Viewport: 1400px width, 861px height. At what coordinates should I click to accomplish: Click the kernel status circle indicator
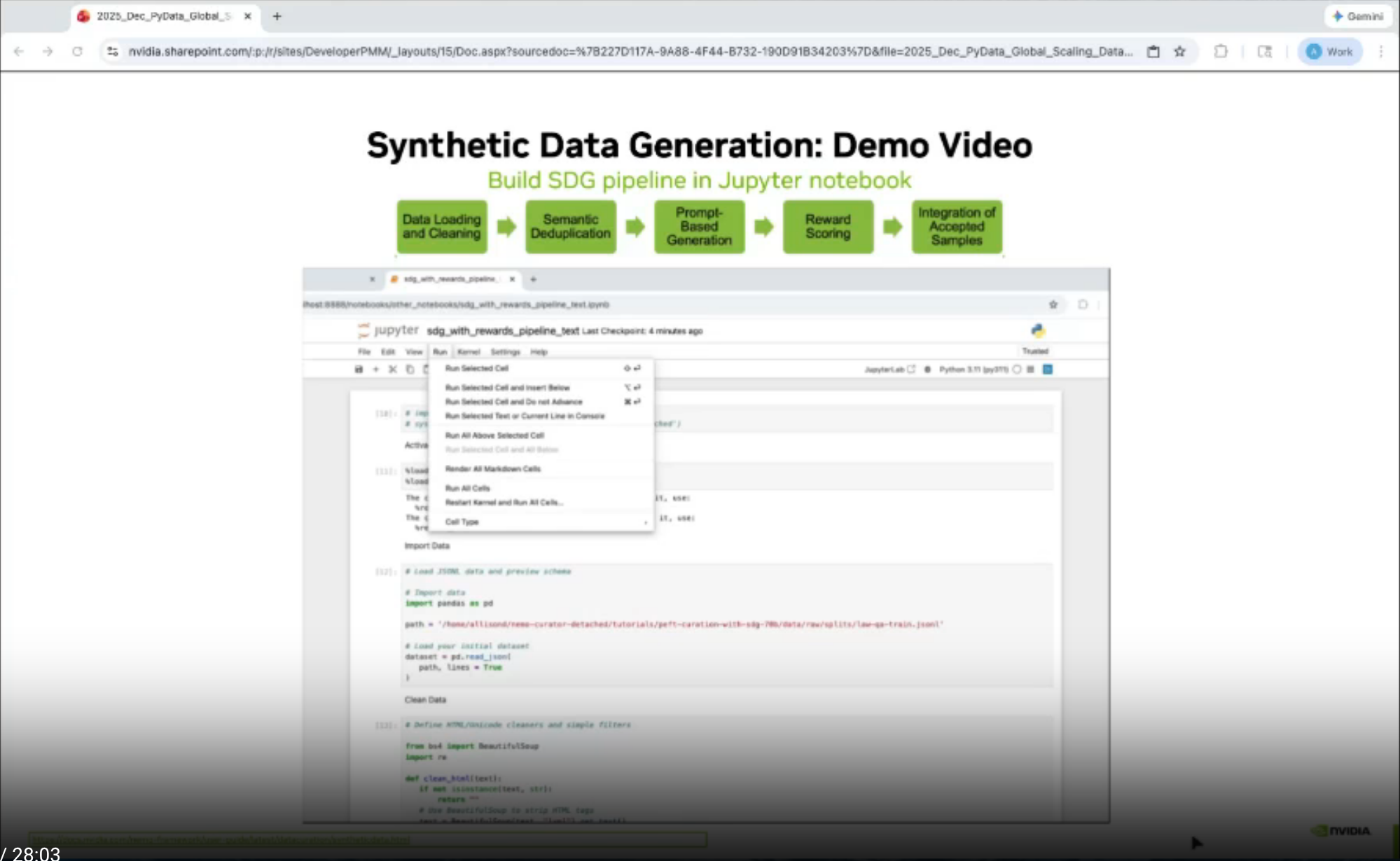[x=1017, y=370]
